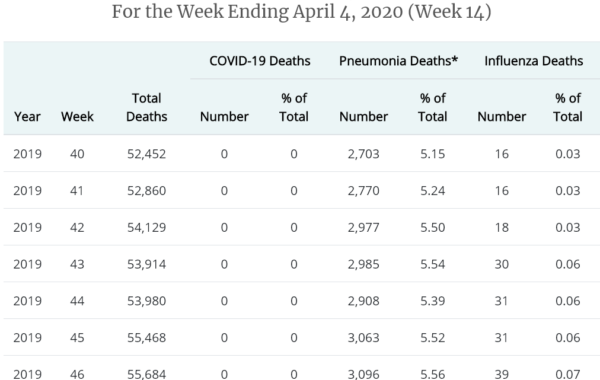Viewport: 600px width, 380px height.
Task: Click influenza number 30 in week 43
Action: [502, 264]
